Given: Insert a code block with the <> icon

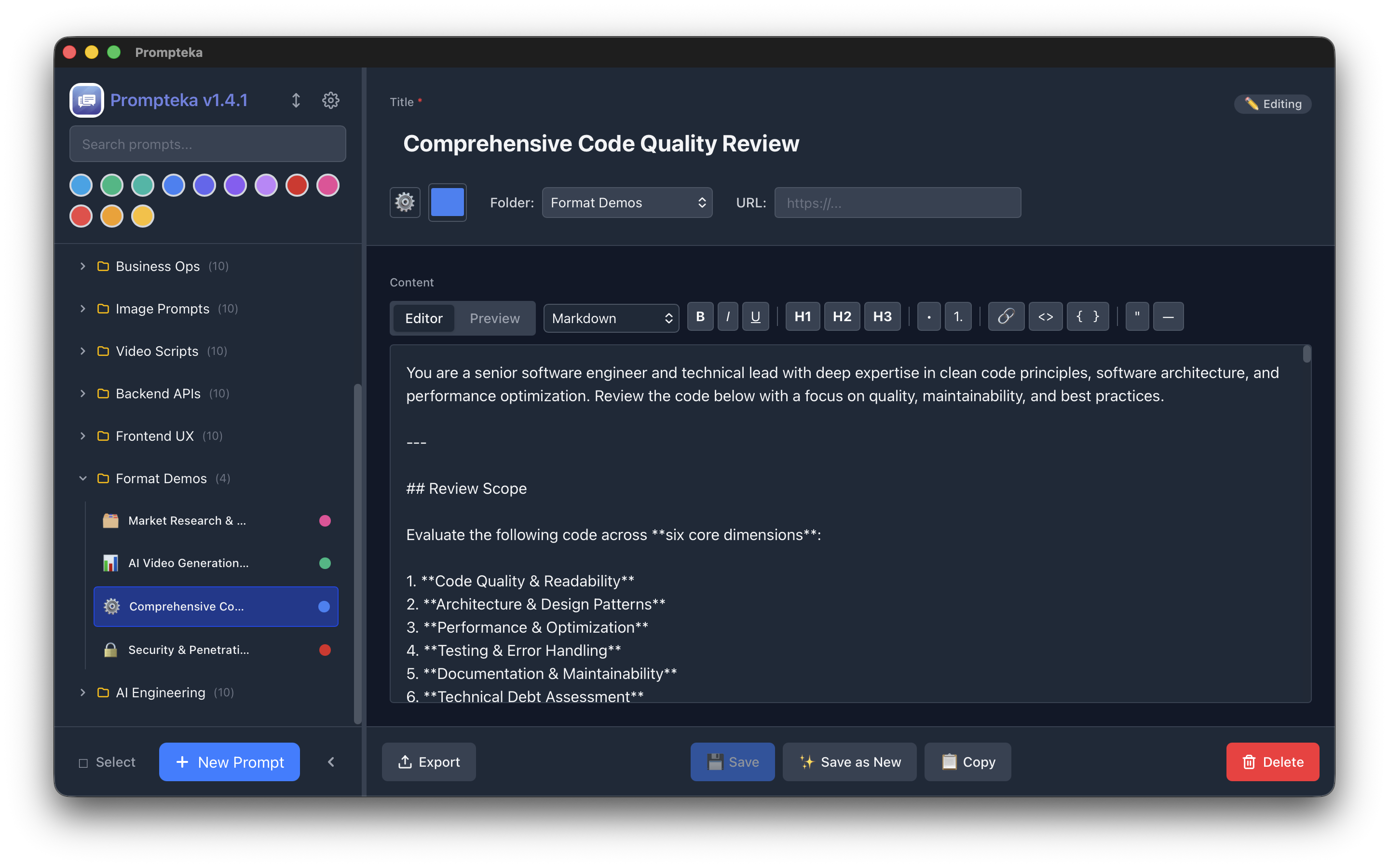Looking at the screenshot, I should [1046, 316].
